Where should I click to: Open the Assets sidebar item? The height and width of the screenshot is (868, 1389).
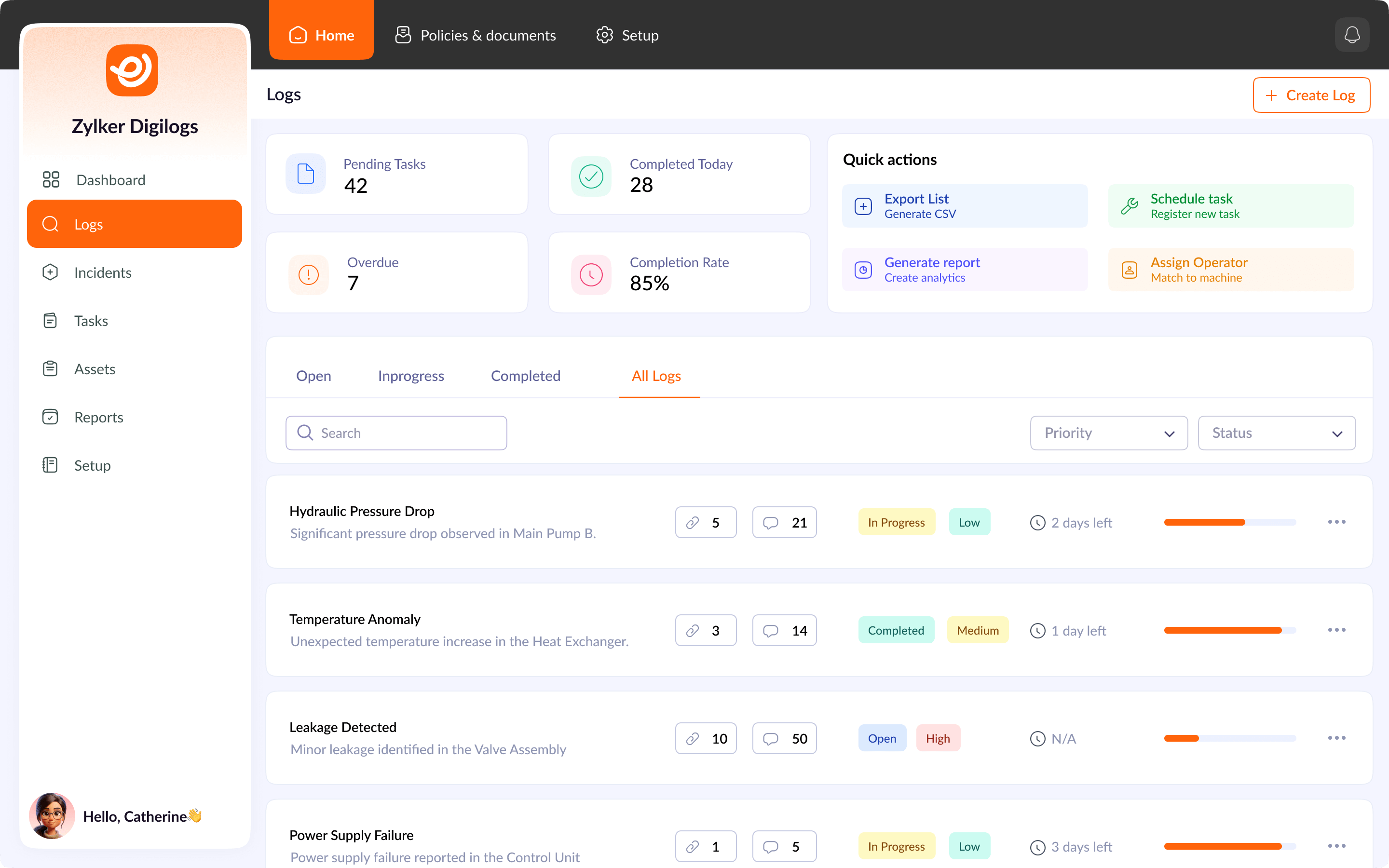(94, 369)
